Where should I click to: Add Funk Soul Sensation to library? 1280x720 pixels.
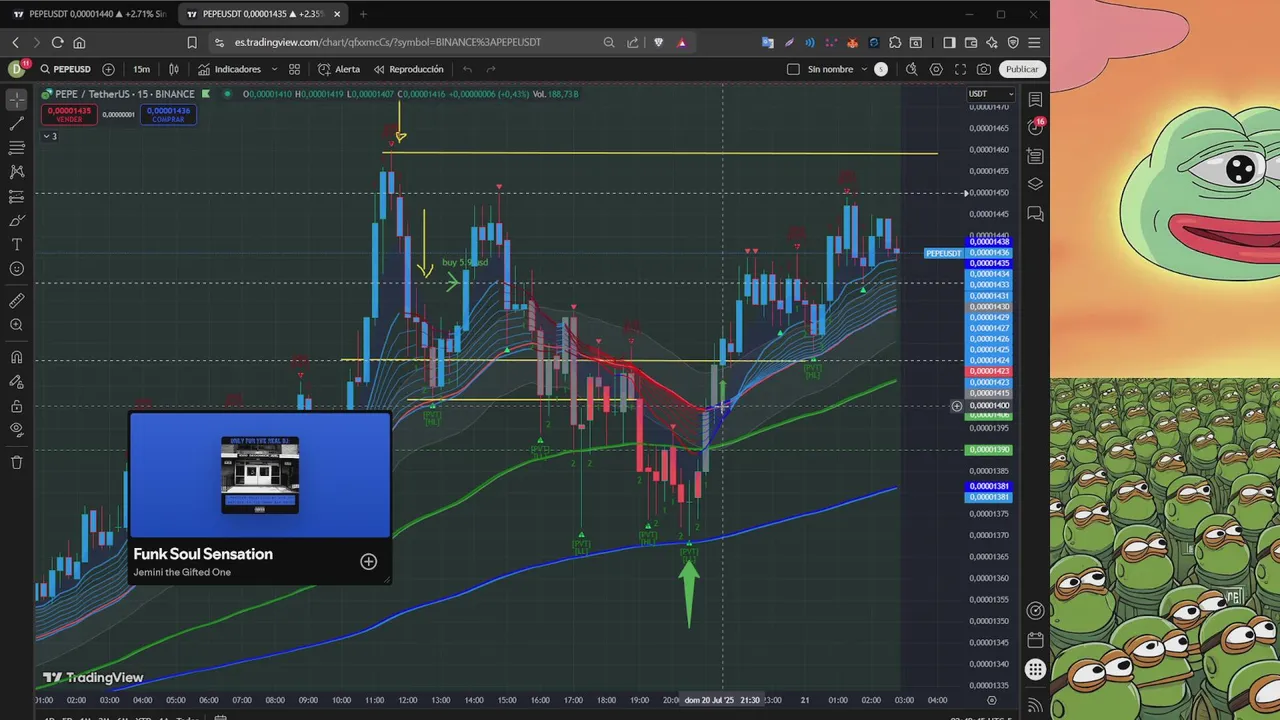tap(368, 562)
